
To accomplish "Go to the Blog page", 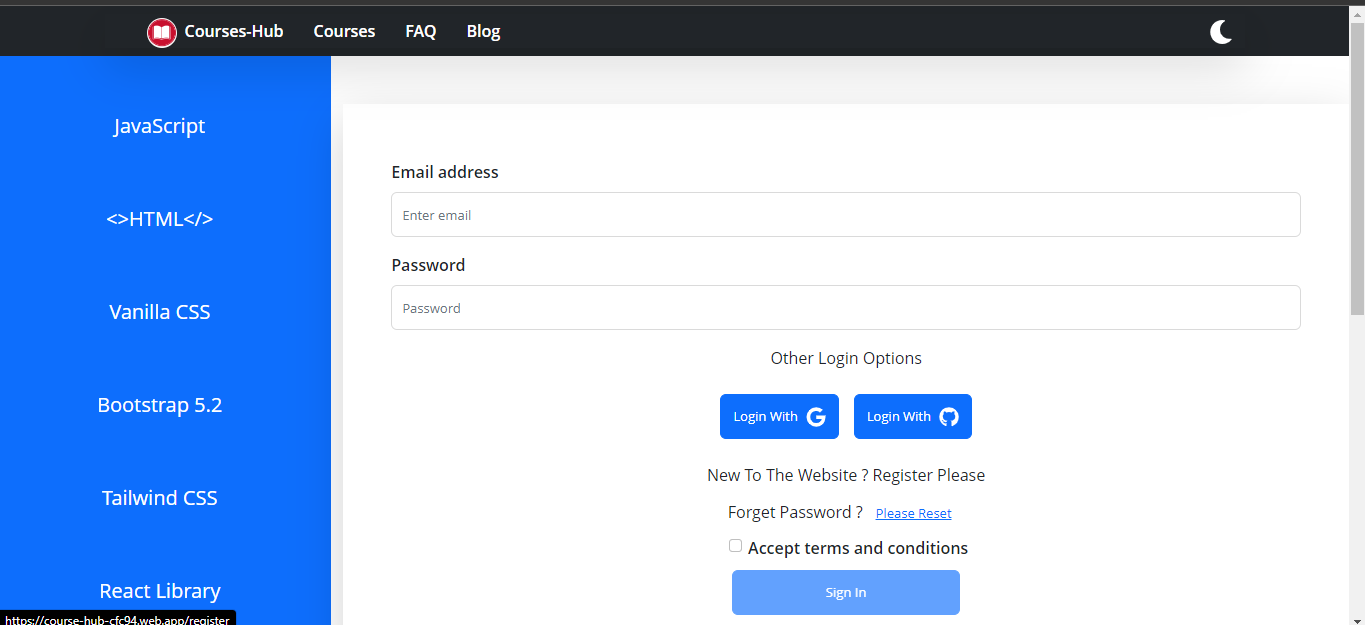I will [x=483, y=31].
